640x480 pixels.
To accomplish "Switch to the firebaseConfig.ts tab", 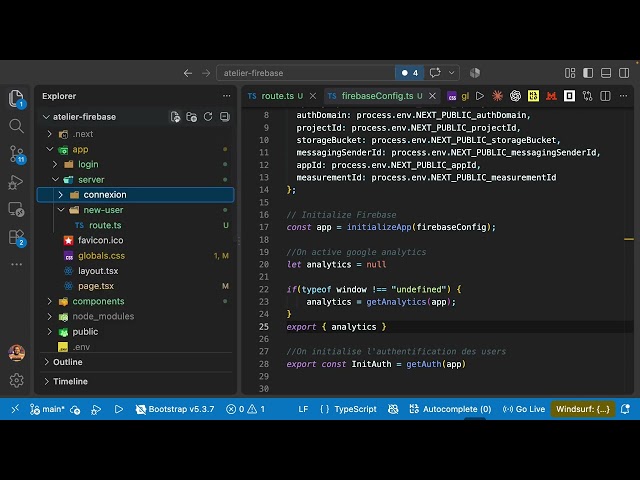I will (x=377, y=96).
